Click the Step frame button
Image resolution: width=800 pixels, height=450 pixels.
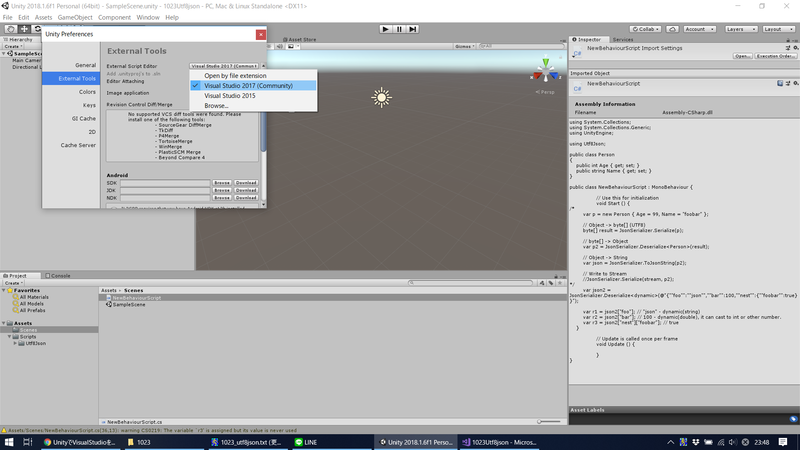click(x=413, y=29)
